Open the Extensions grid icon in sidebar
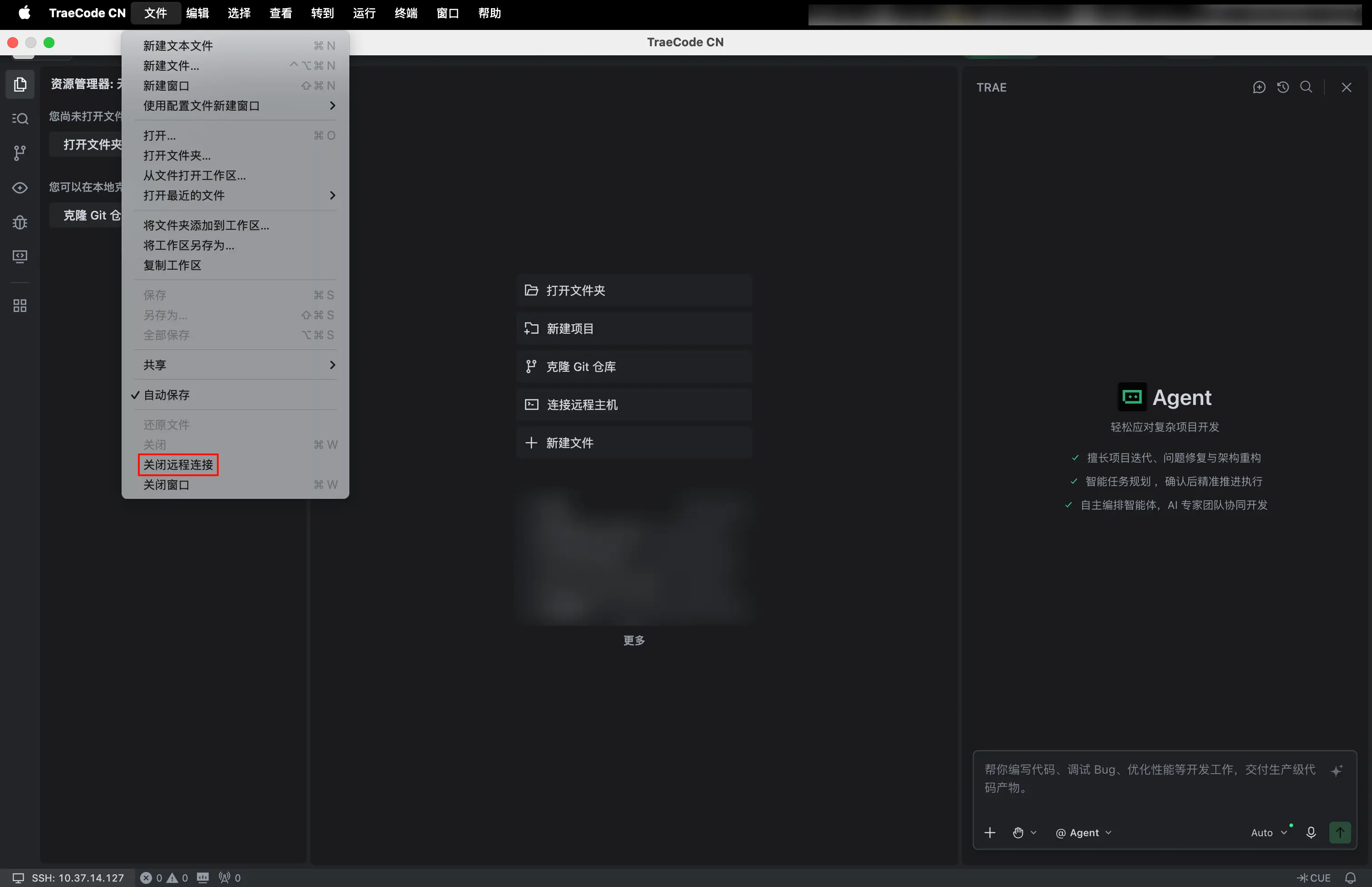 click(x=20, y=306)
